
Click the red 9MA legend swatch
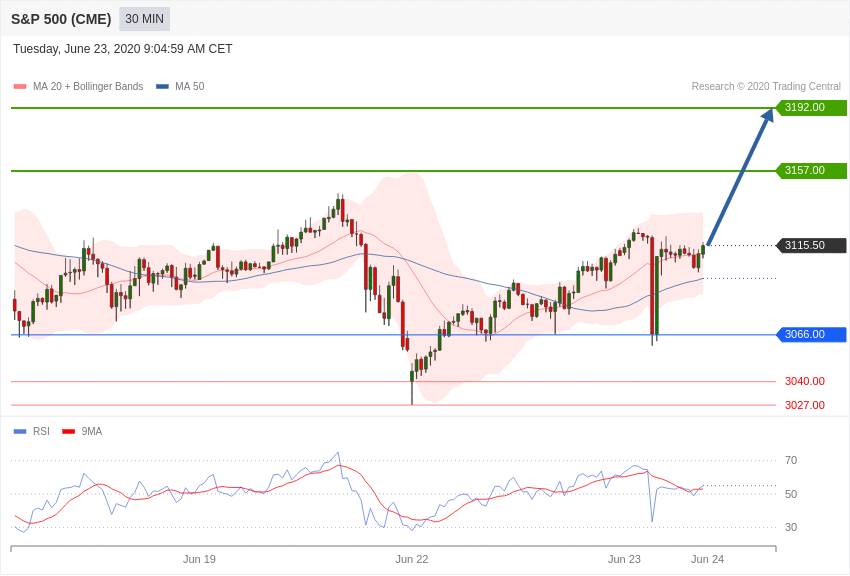[69, 431]
